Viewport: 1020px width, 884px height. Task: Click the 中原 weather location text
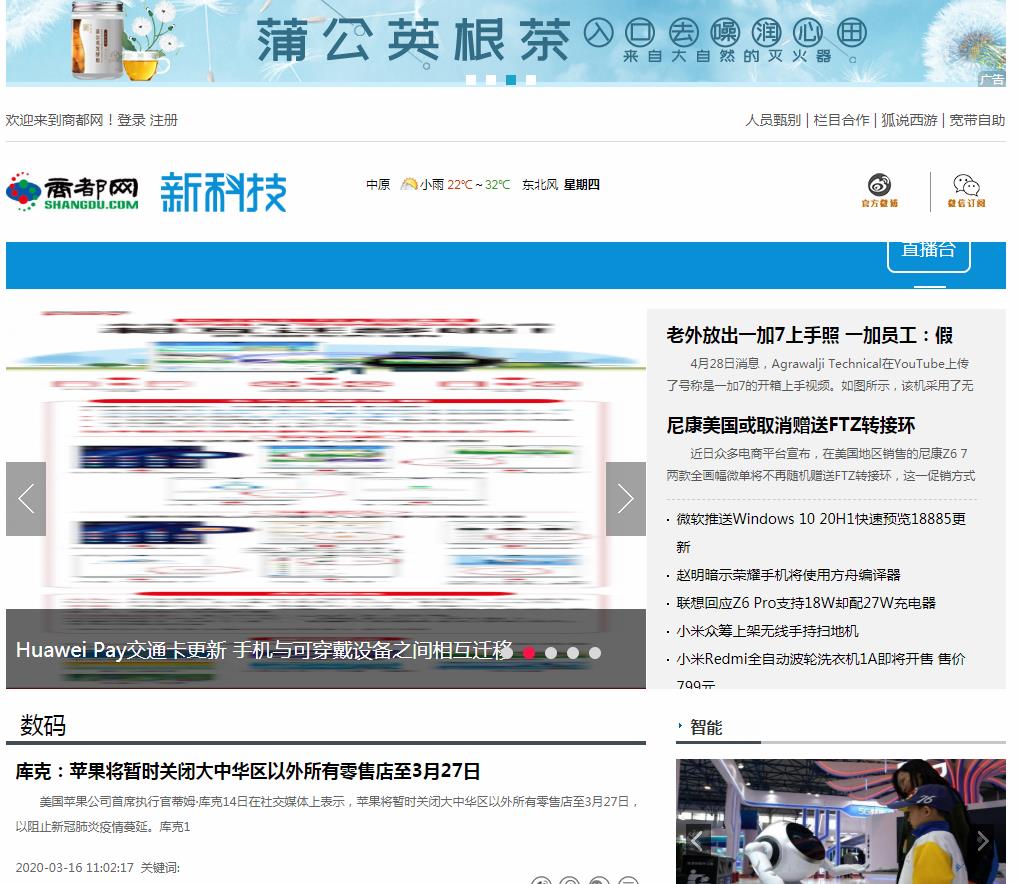click(x=378, y=185)
